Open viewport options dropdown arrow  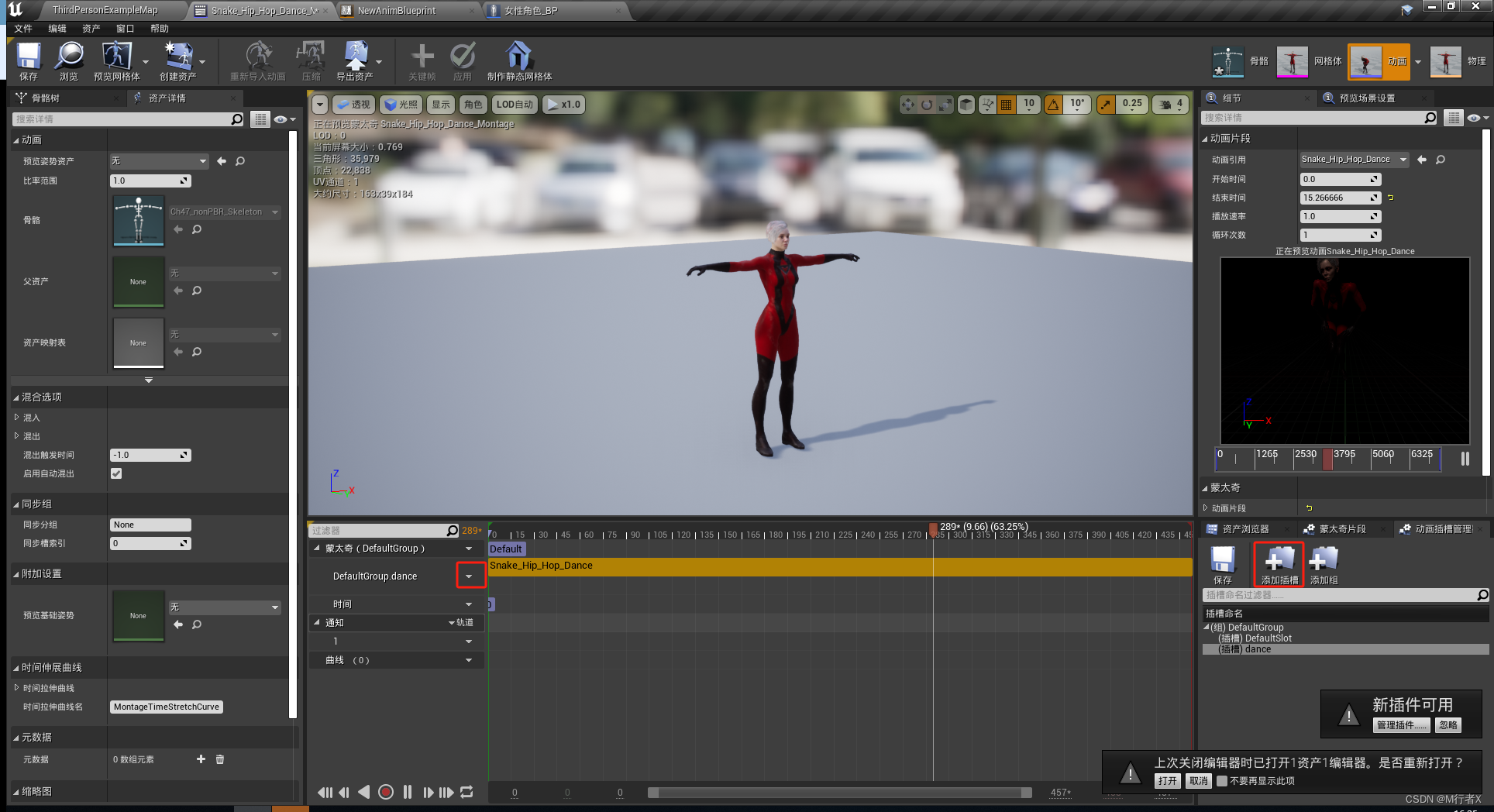320,104
